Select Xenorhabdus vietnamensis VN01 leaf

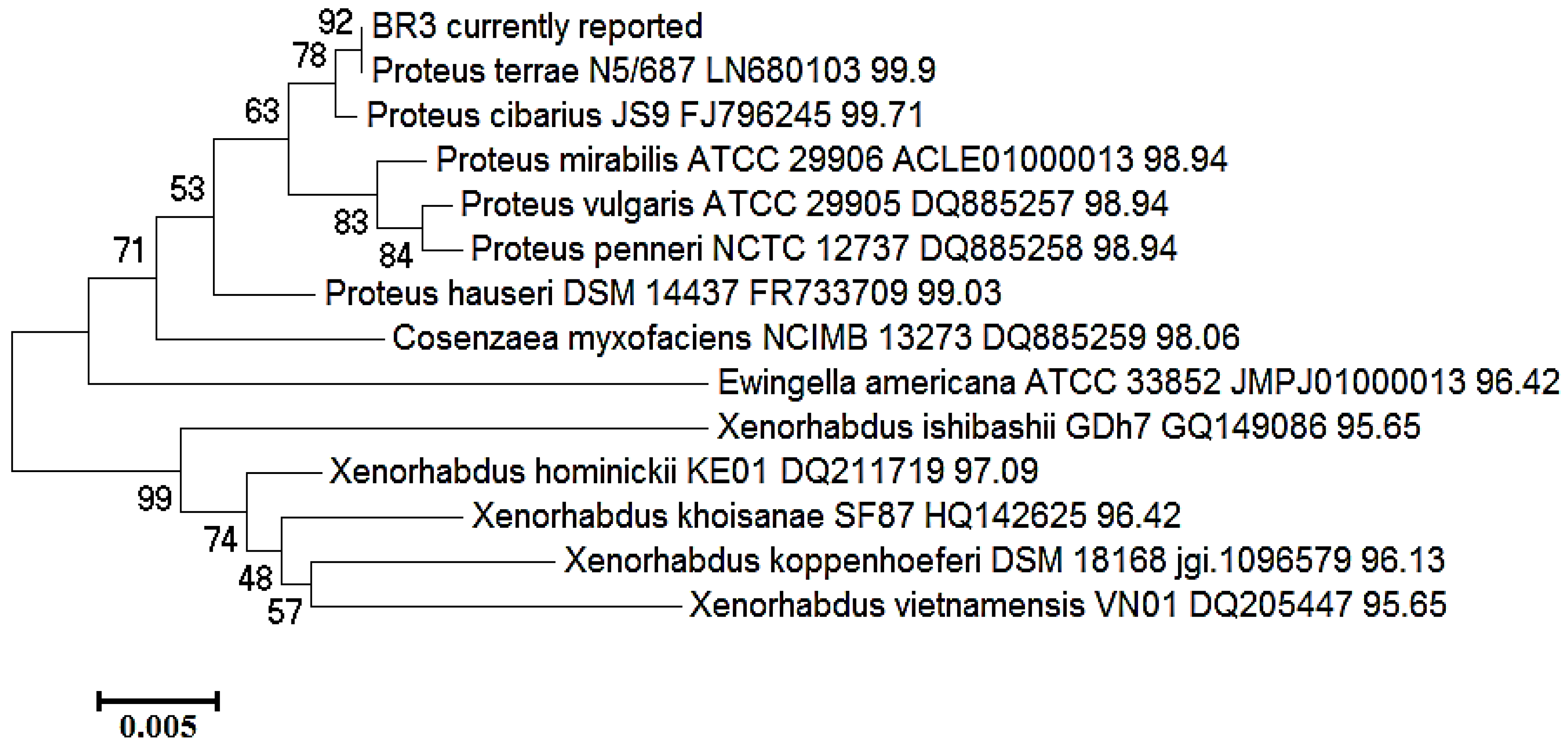(x=1067, y=605)
